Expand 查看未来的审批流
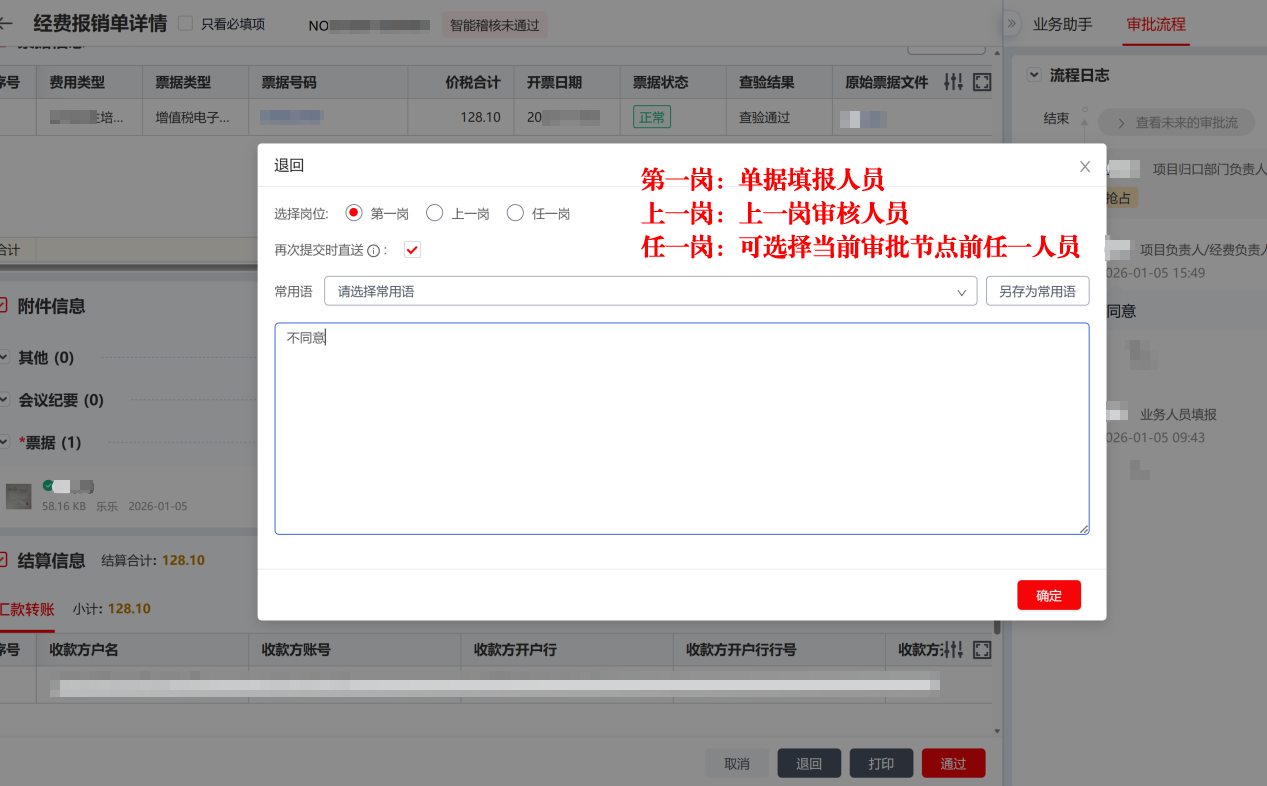This screenshot has height=786, width=1267. coord(1175,122)
